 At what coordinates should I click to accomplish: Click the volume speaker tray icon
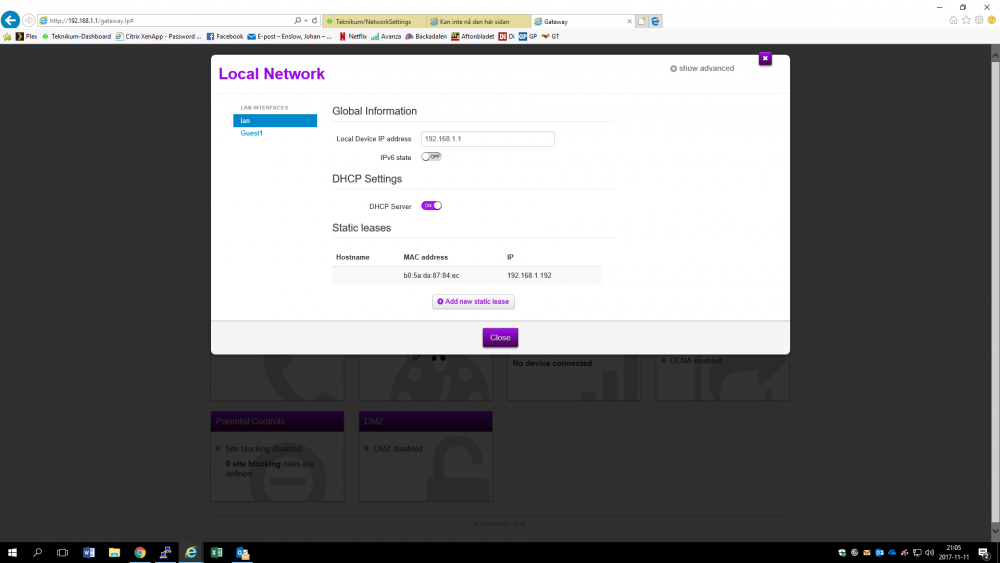(x=929, y=553)
